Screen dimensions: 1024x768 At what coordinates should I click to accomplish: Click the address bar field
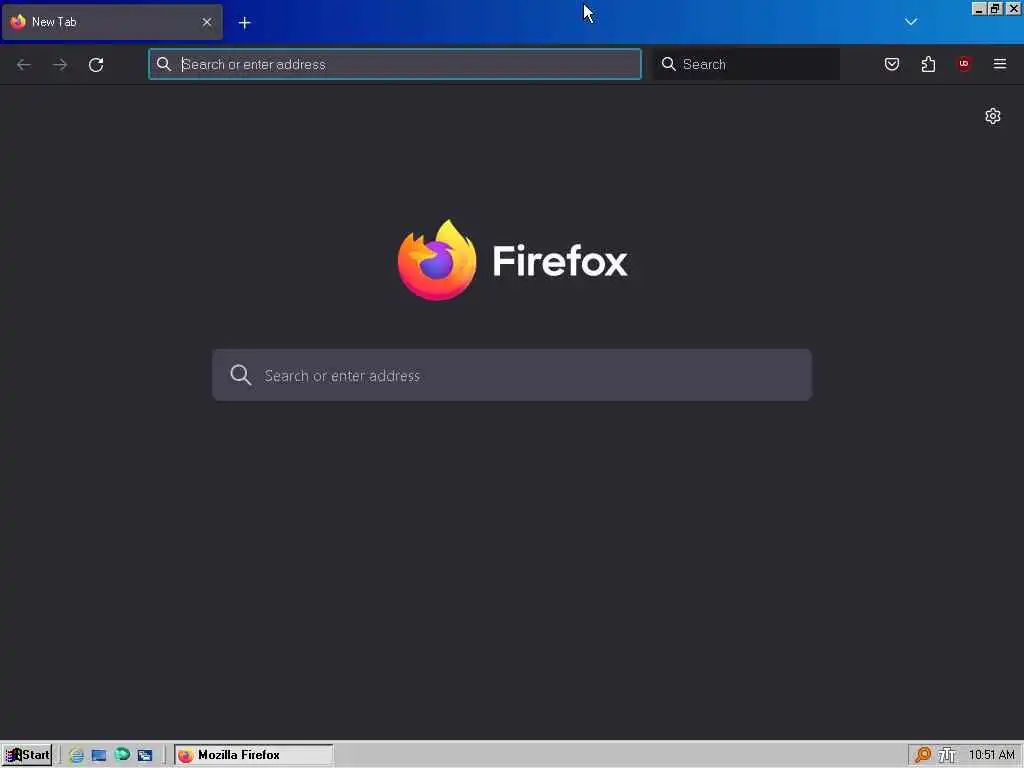click(395, 64)
